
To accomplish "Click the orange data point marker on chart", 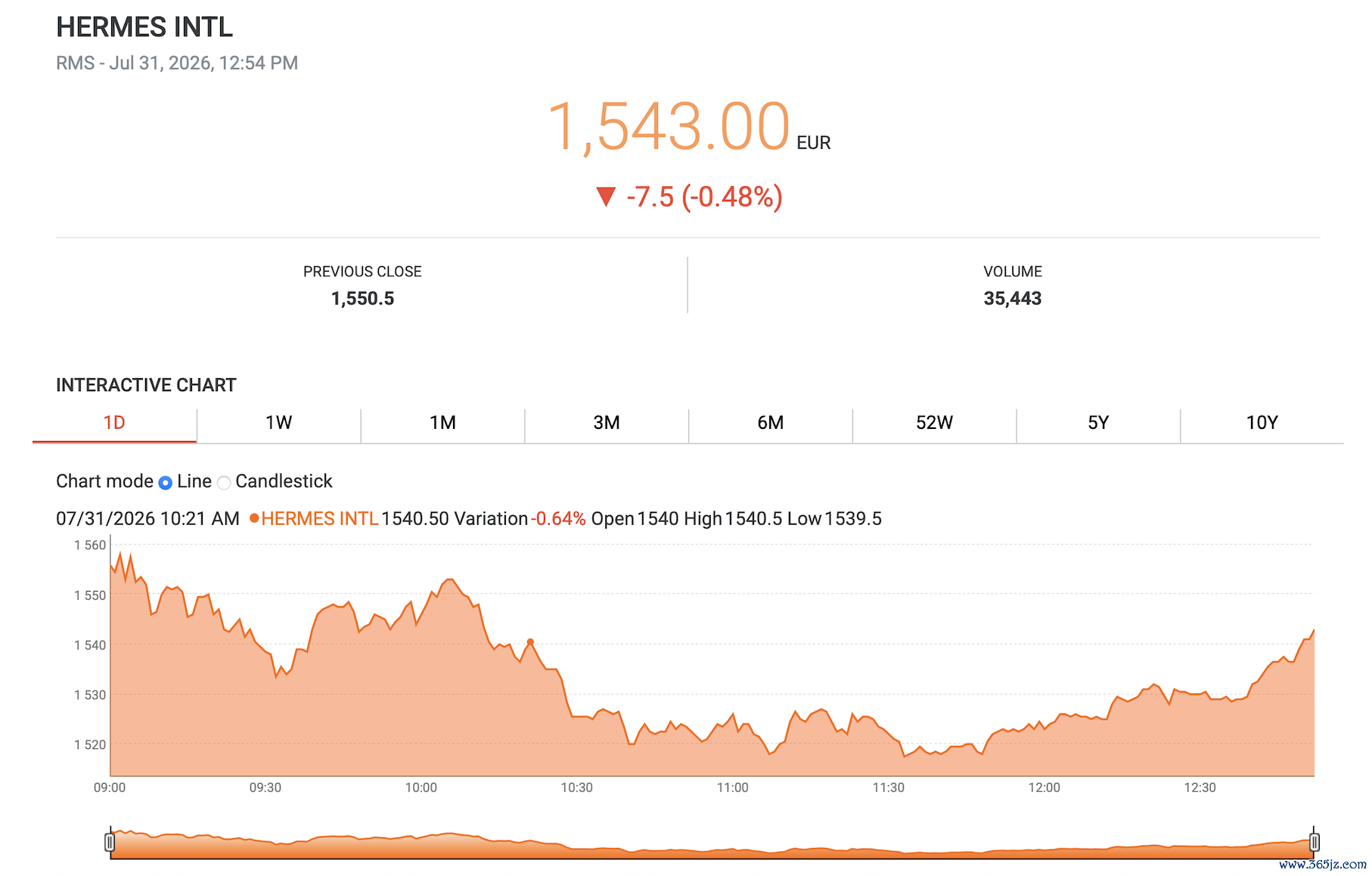I will pos(530,642).
